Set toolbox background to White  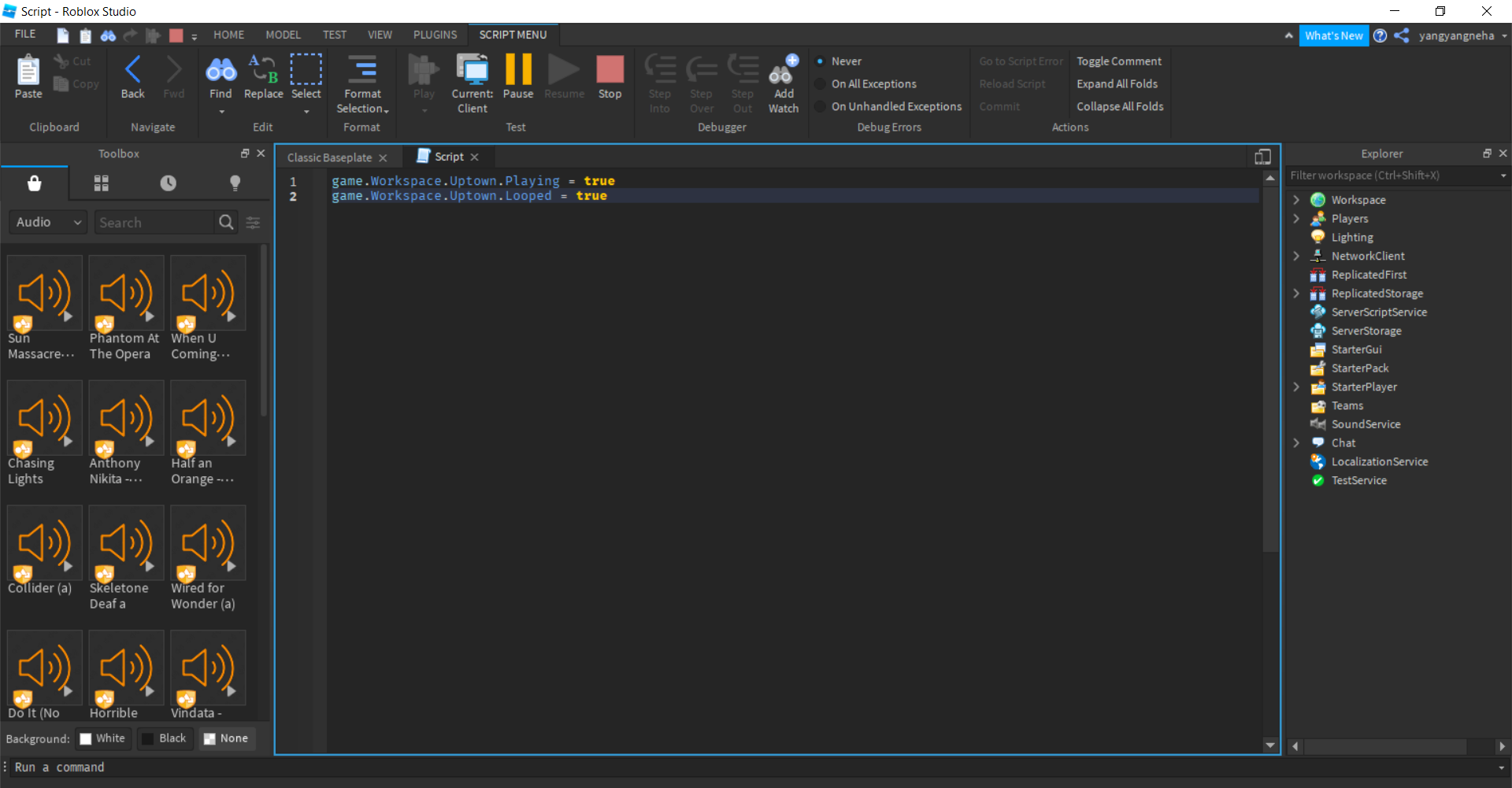102,738
